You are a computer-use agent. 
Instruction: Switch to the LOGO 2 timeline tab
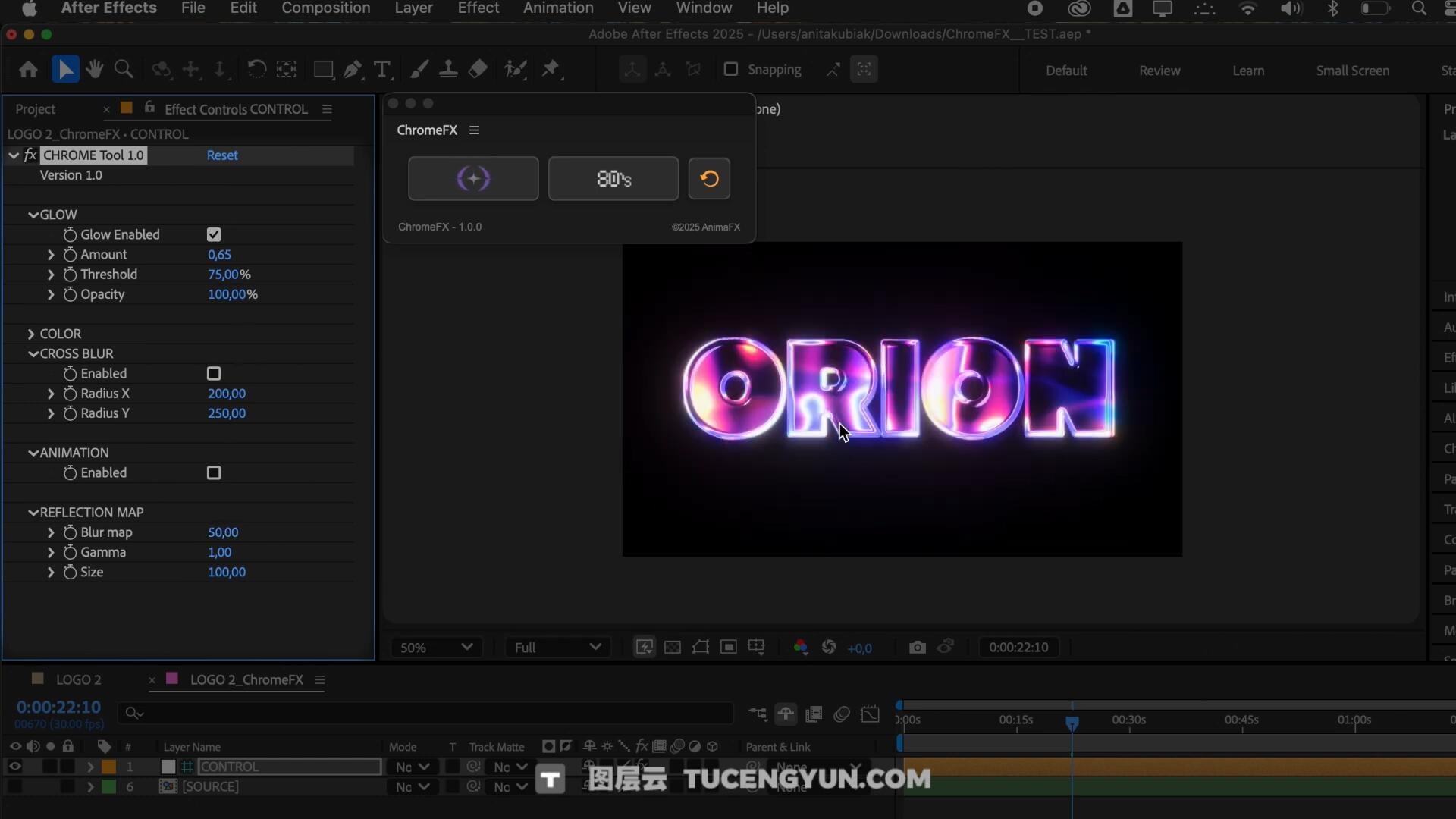tap(78, 680)
